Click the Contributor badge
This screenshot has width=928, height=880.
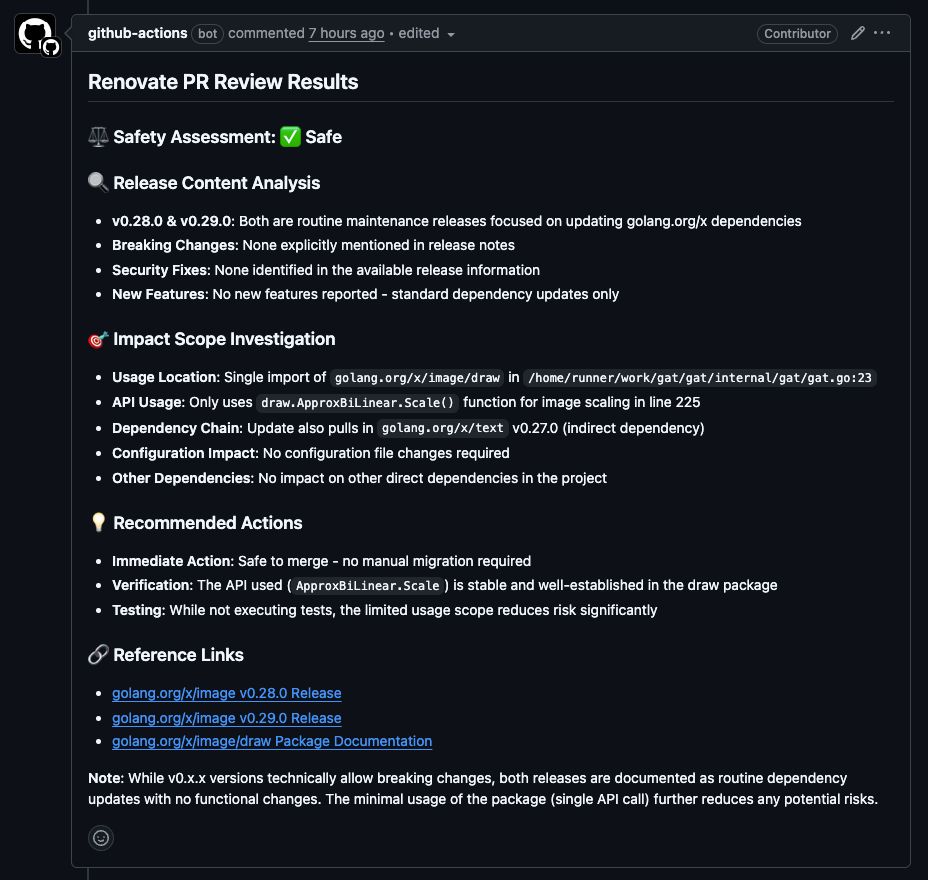[x=797, y=33]
